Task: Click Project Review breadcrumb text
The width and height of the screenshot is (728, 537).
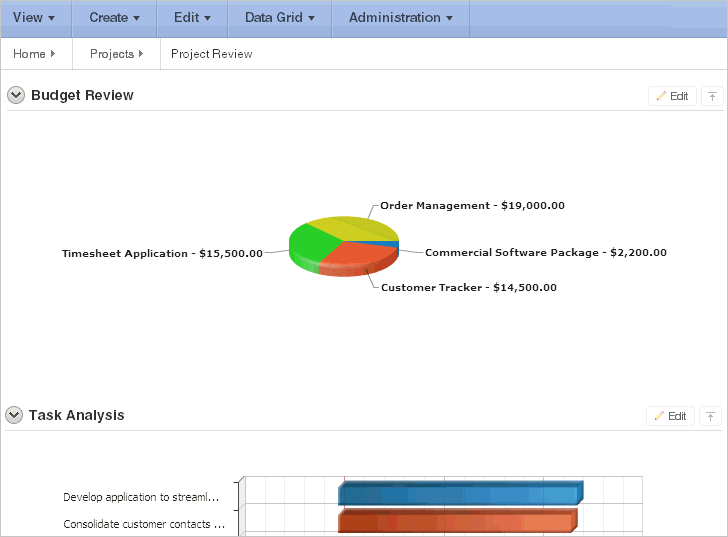Action: [x=212, y=54]
